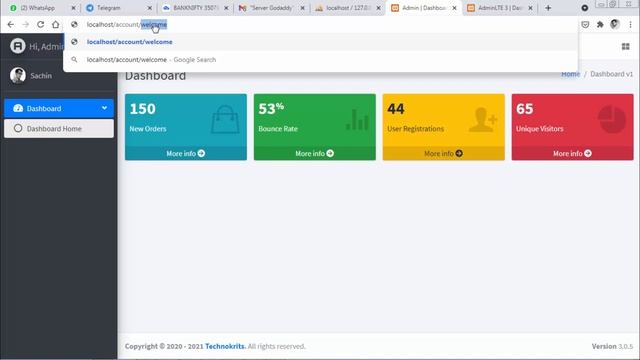Click the 44 User Registrations value
The image size is (640, 360).
[396, 109]
